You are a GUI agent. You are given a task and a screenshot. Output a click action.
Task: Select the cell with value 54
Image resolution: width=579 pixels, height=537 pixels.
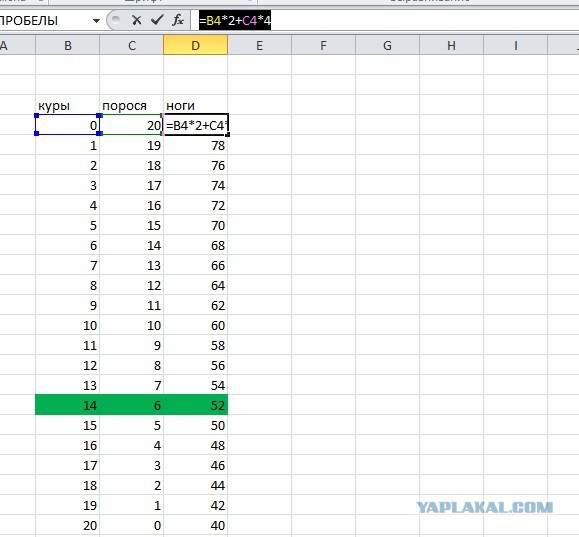pos(196,385)
